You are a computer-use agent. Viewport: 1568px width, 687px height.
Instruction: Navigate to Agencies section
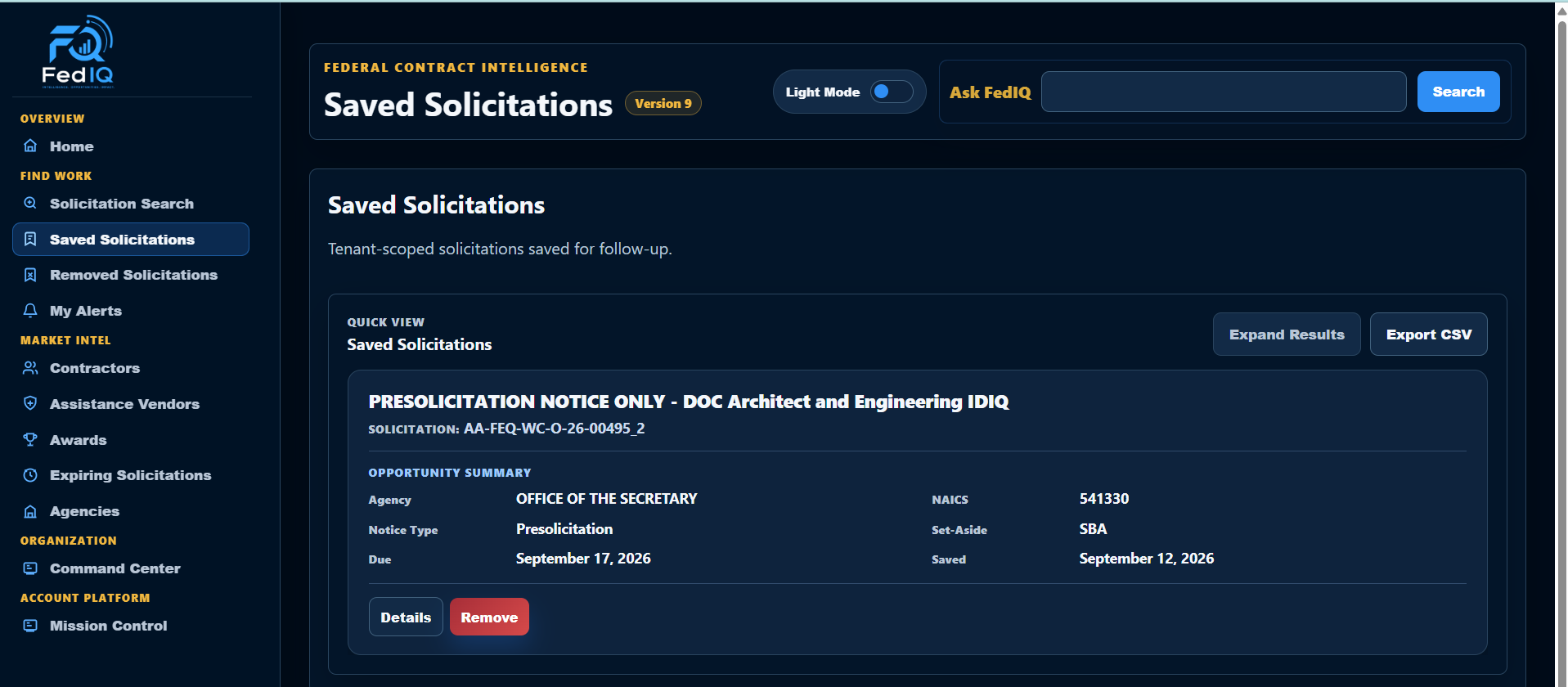click(x=131, y=511)
